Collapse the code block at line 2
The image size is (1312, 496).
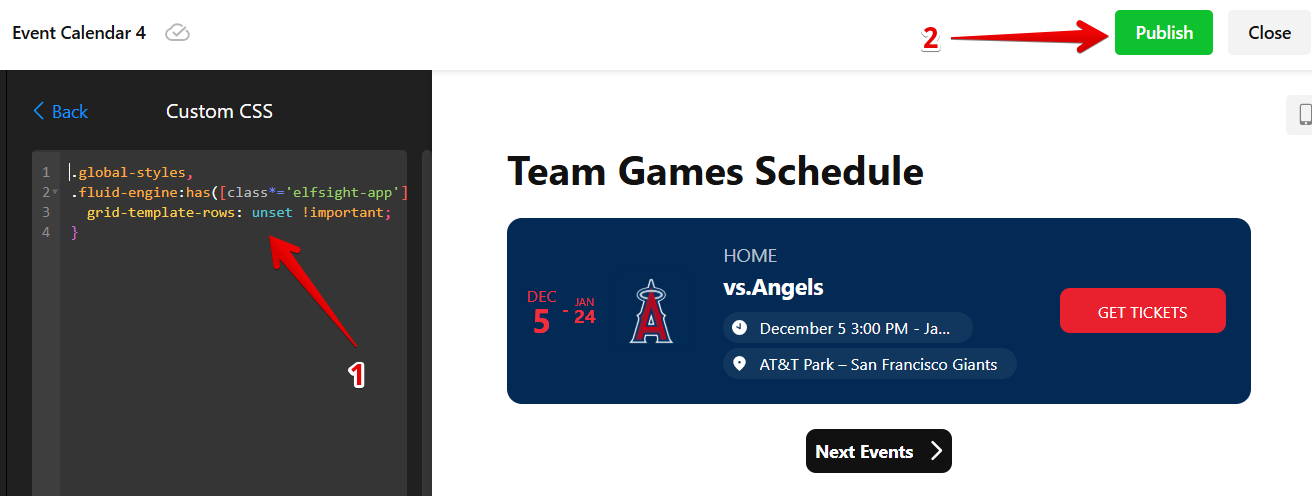[55, 193]
